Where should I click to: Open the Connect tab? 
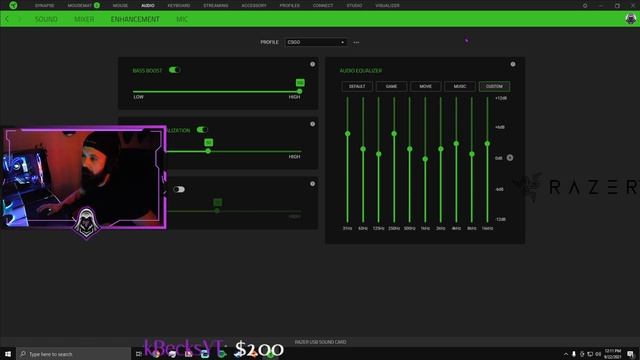point(323,6)
